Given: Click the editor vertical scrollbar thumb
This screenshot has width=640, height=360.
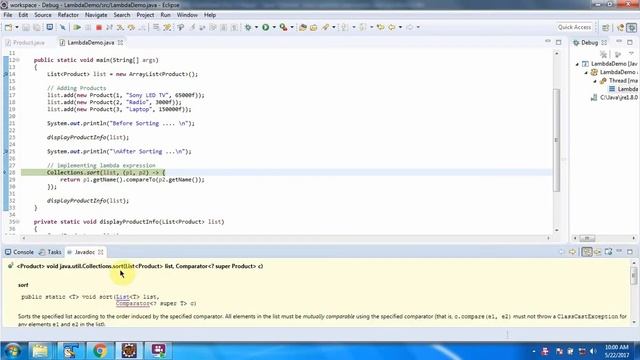Looking at the screenshot, I should coord(556,140).
